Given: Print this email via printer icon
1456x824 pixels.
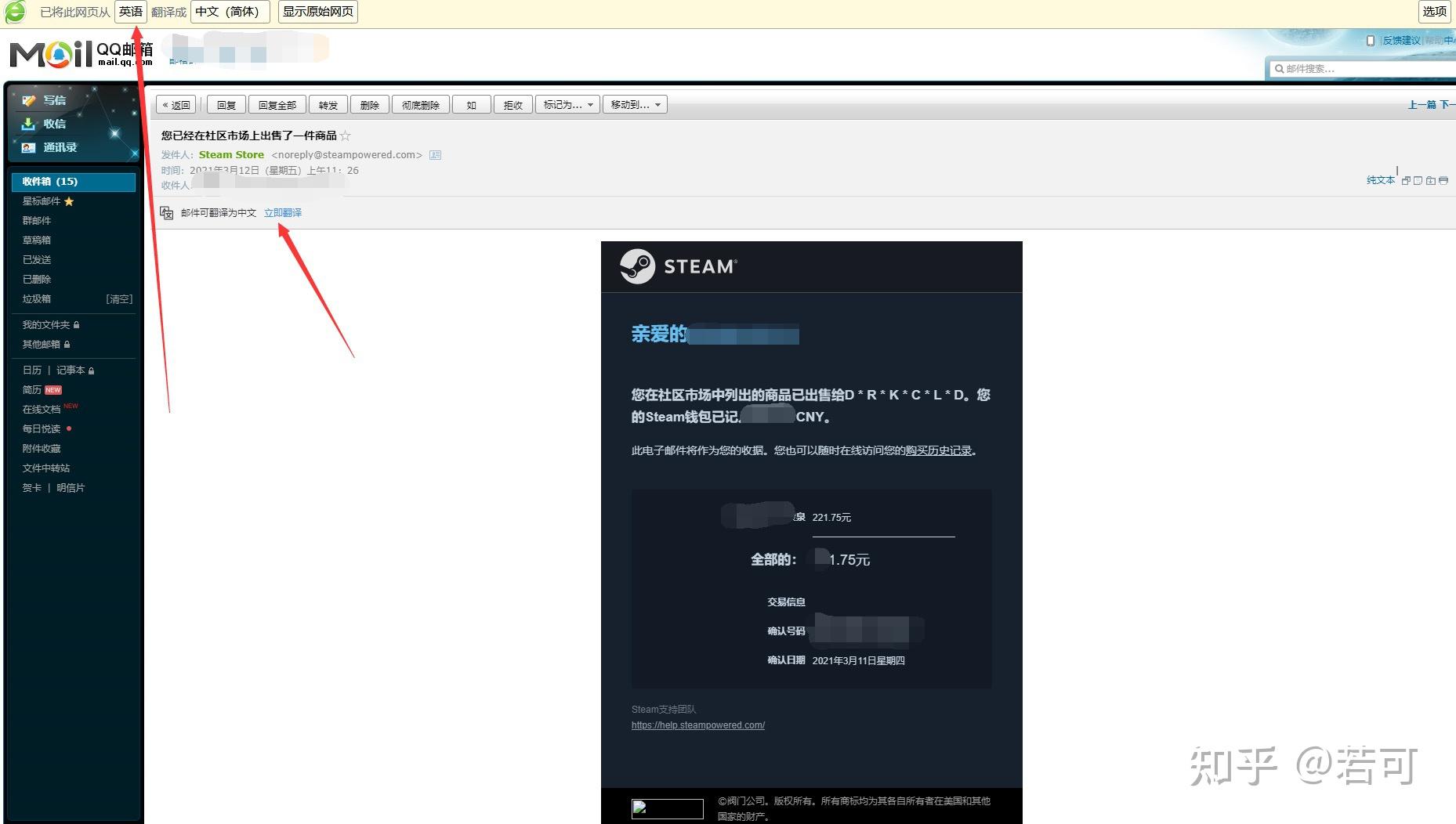Looking at the screenshot, I should [1443, 180].
